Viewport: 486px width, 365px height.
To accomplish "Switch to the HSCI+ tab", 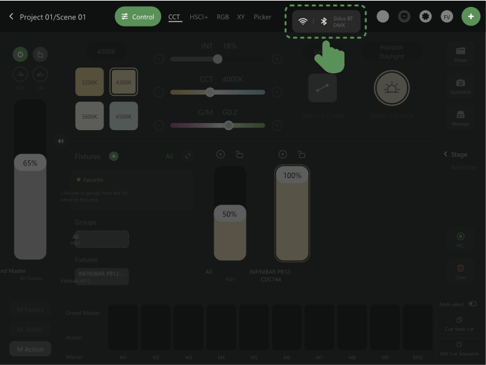I will click(198, 17).
